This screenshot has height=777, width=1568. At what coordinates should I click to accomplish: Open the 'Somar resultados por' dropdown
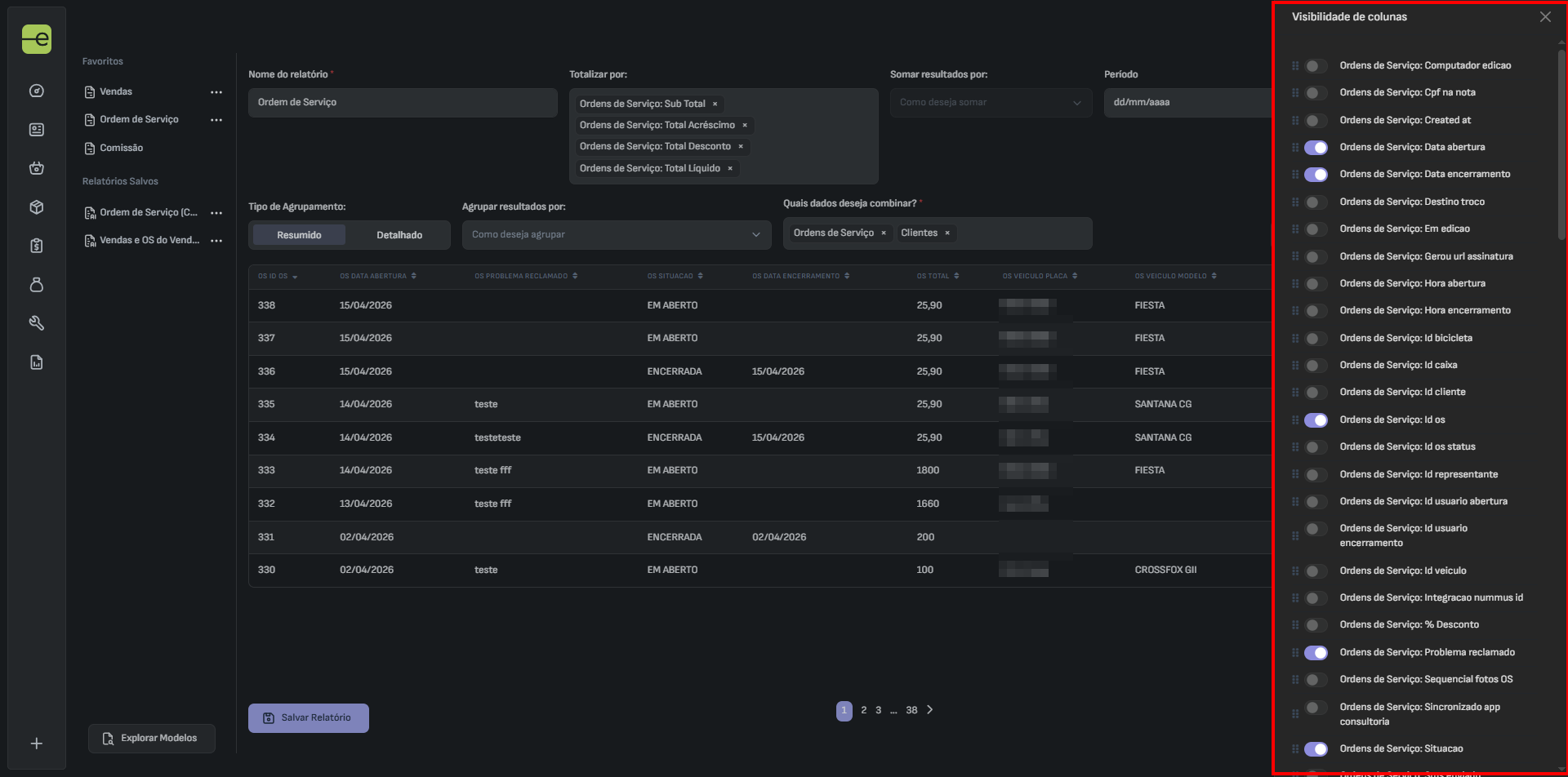click(x=990, y=103)
